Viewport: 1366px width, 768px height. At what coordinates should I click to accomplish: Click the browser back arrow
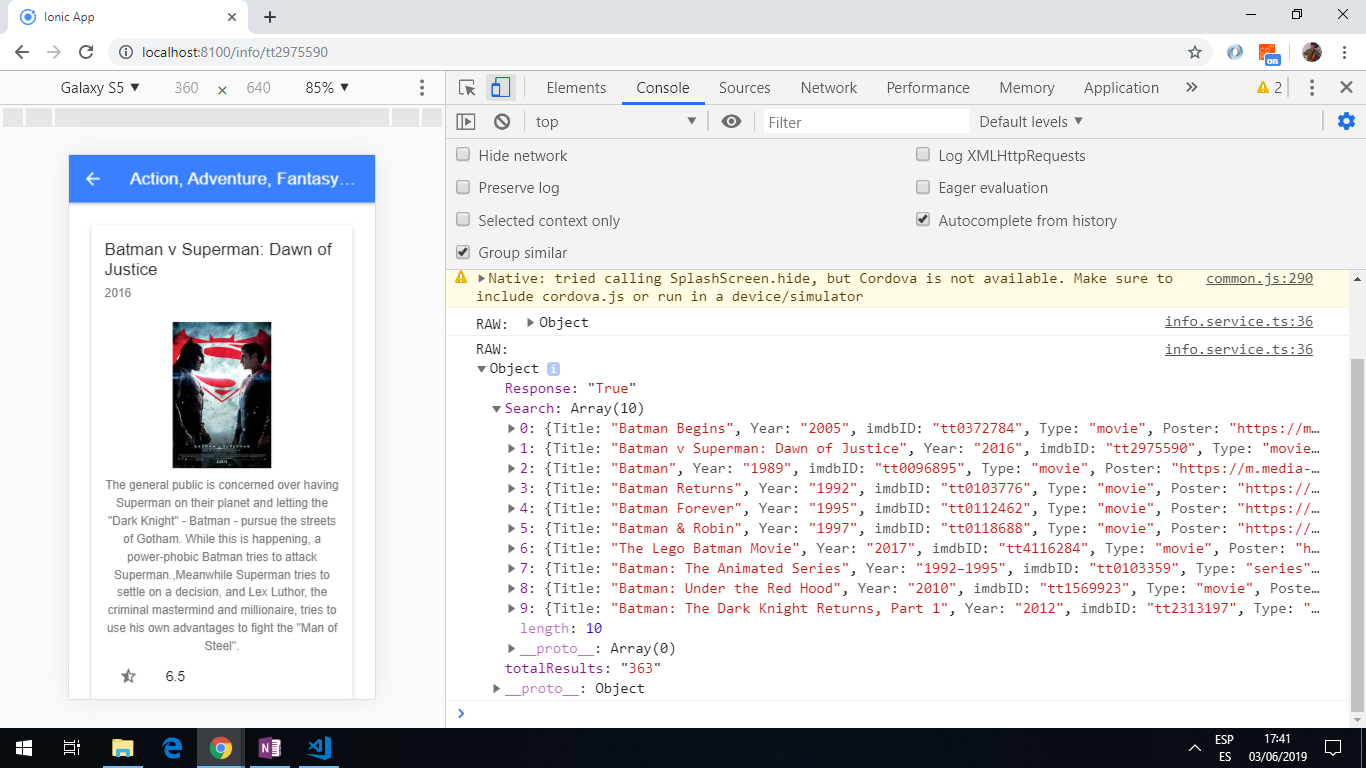[x=22, y=52]
